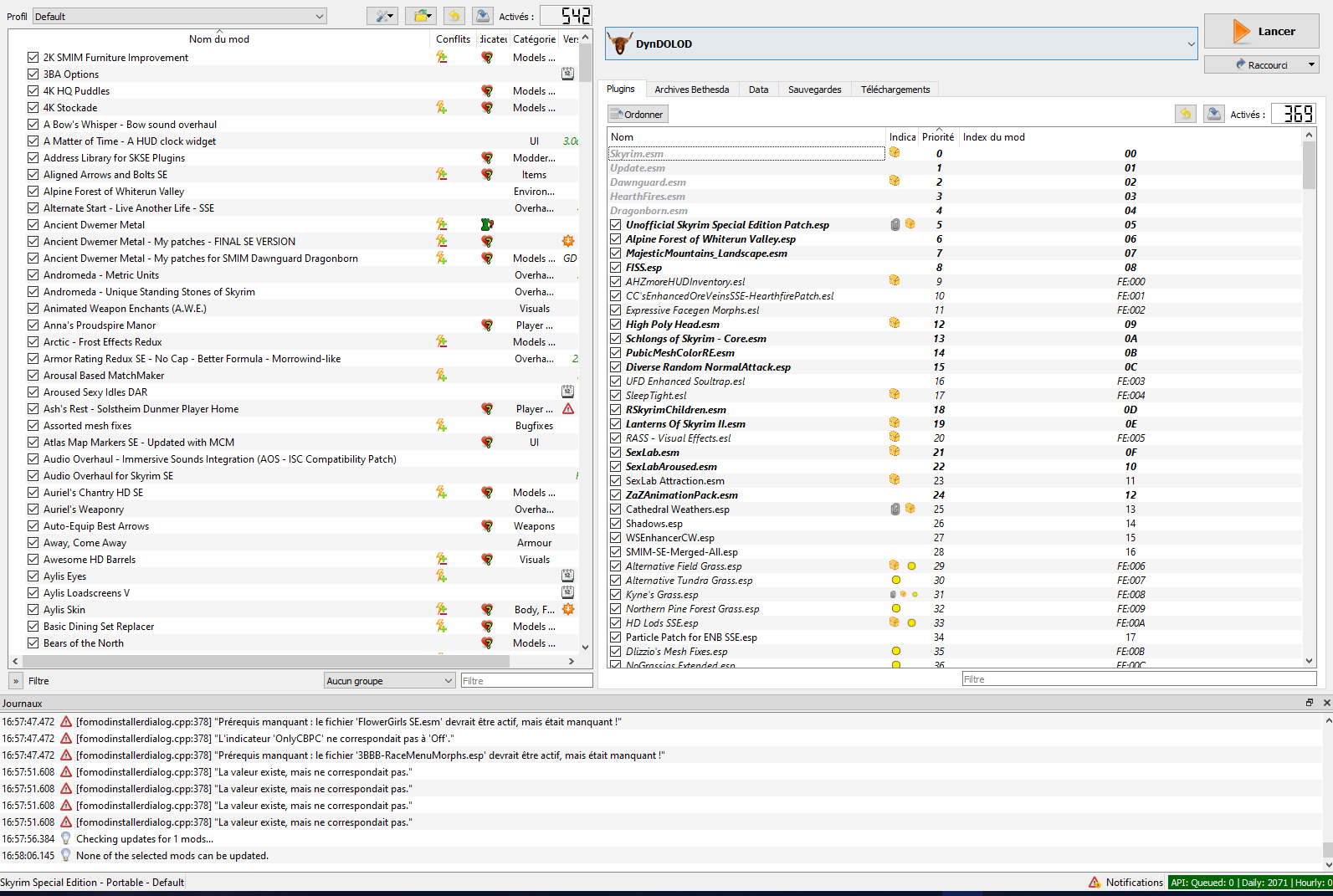Toggle the Auriel's Weaponry mod checkbox
Image resolution: width=1333 pixels, height=896 pixels.
(x=33, y=509)
